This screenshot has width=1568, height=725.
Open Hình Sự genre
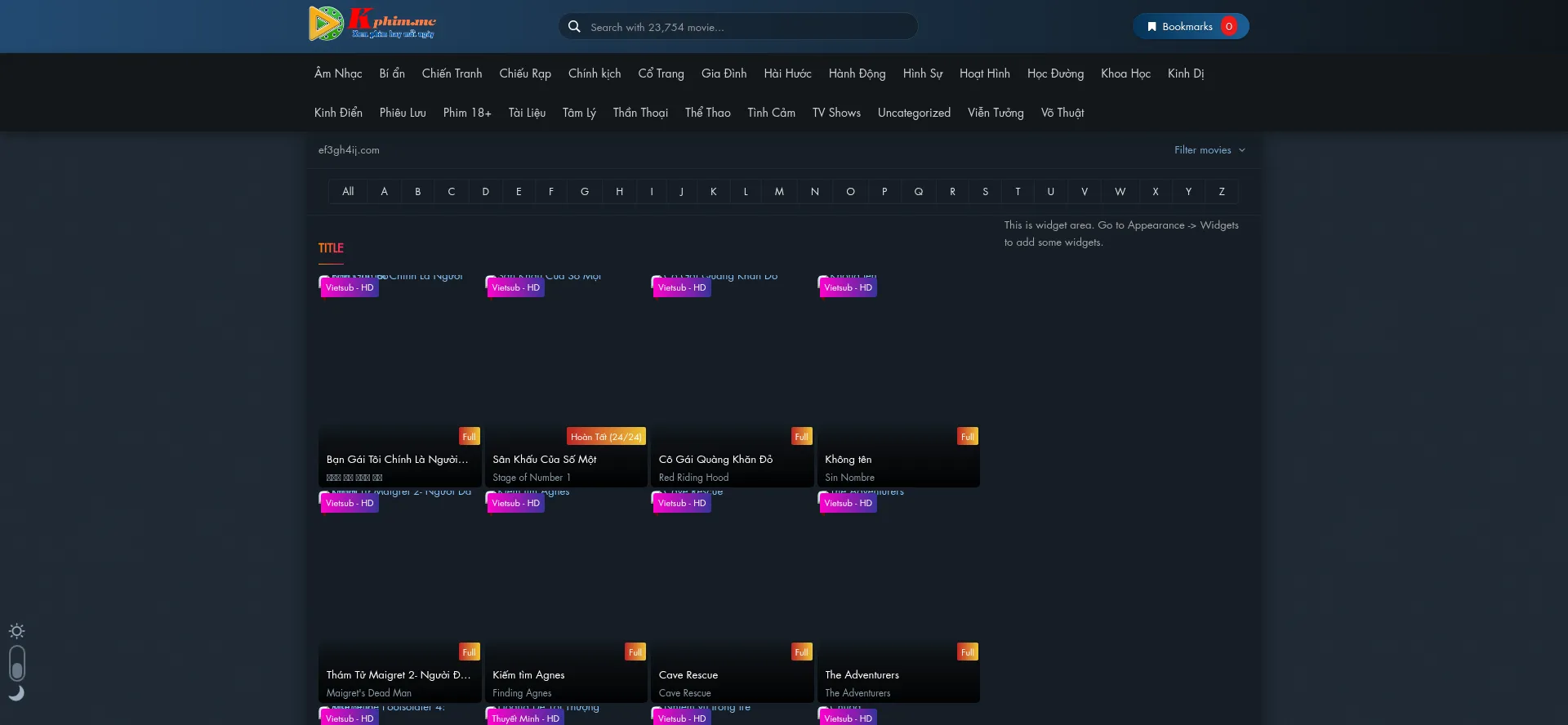(922, 73)
